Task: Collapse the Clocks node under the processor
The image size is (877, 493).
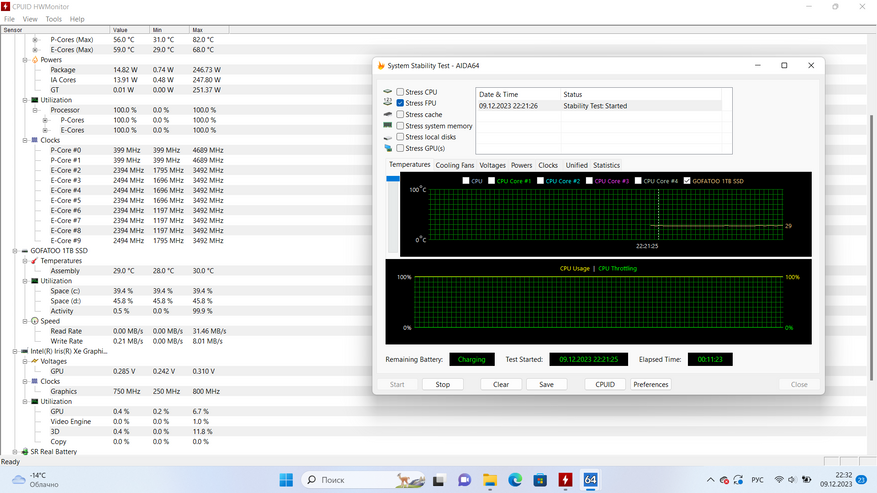Action: click(x=25, y=140)
